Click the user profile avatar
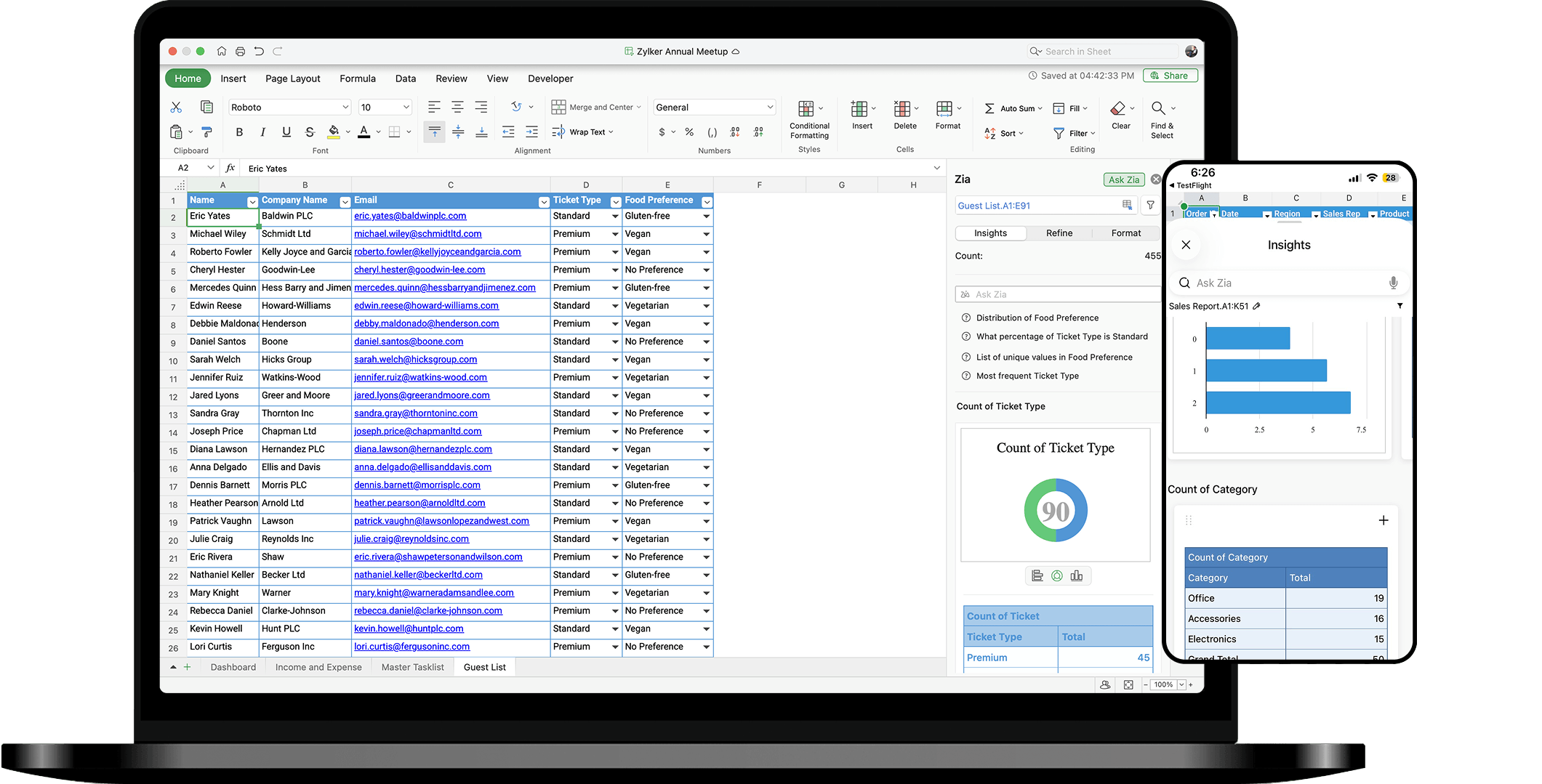Viewport: 1542px width, 784px height. pyautogui.click(x=1191, y=52)
